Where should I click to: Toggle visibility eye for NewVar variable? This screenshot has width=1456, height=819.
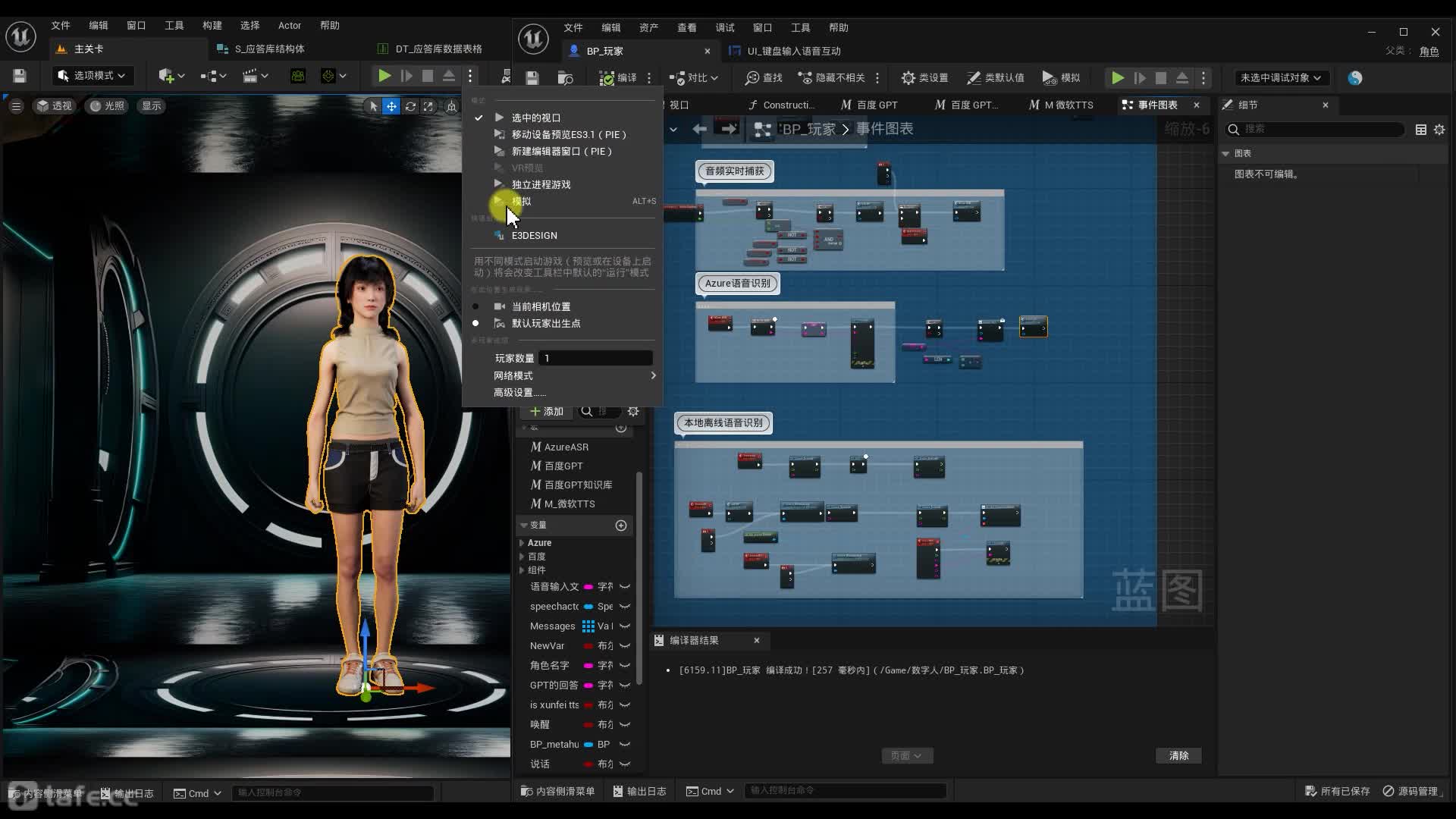pyautogui.click(x=625, y=646)
